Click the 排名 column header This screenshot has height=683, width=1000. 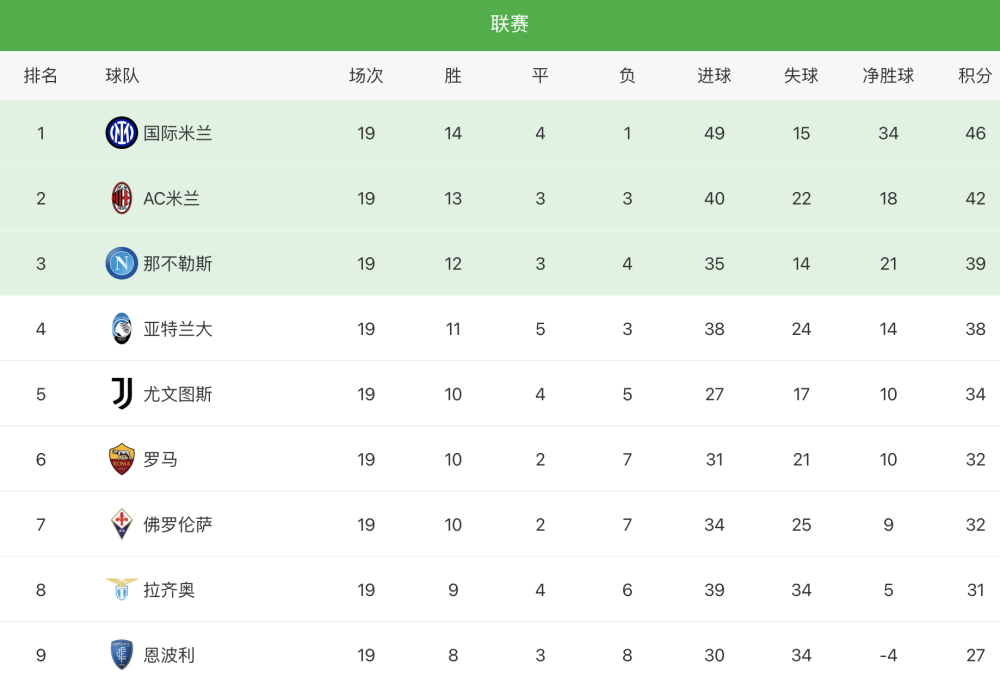click(41, 75)
